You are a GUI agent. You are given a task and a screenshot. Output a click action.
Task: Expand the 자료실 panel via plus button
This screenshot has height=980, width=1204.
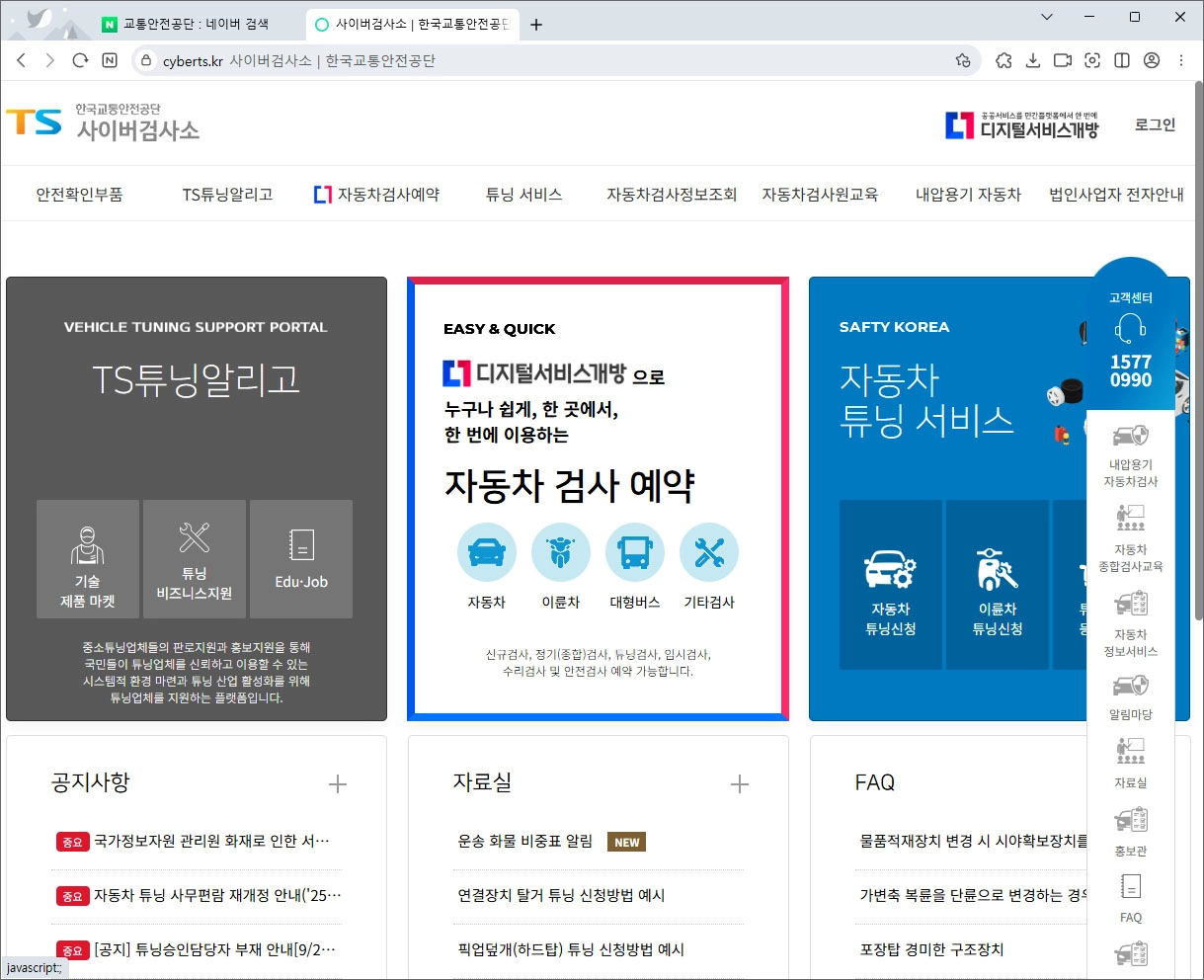[739, 783]
